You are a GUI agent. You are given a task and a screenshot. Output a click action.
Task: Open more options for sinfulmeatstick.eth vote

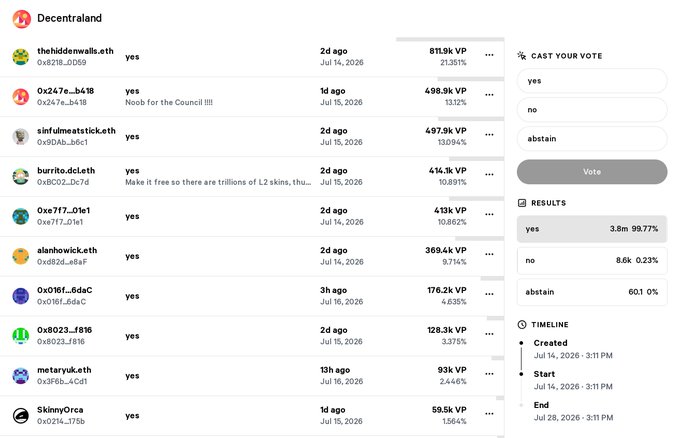point(489,135)
